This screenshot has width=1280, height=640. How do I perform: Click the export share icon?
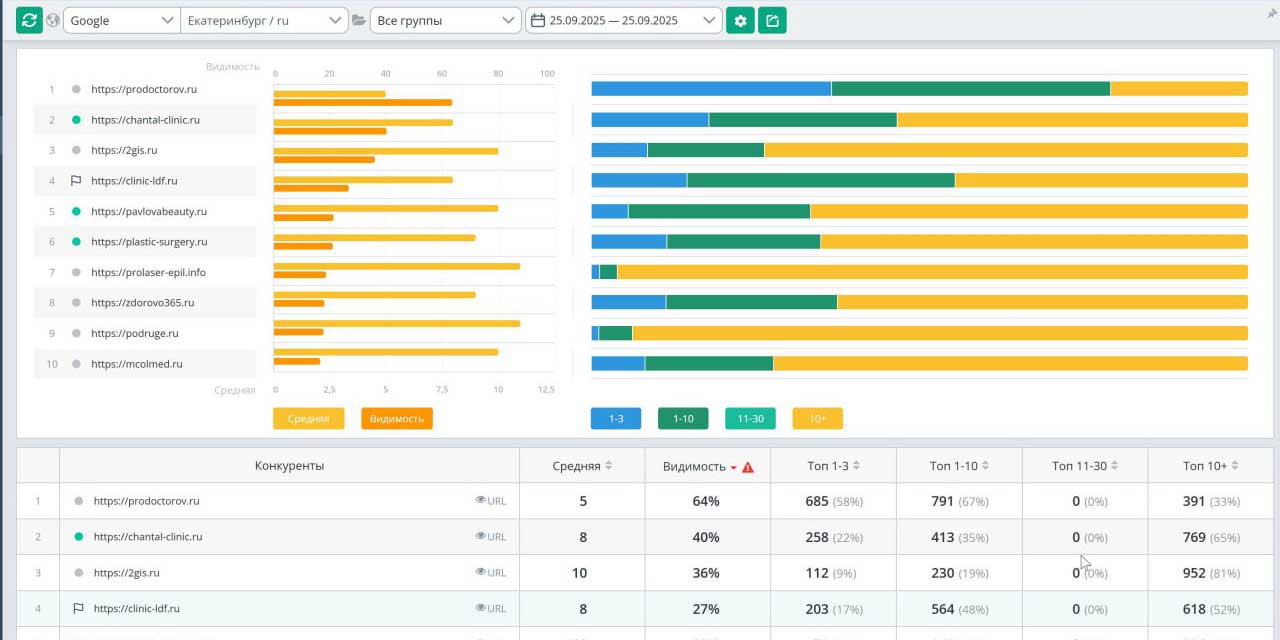pyautogui.click(x=772, y=20)
